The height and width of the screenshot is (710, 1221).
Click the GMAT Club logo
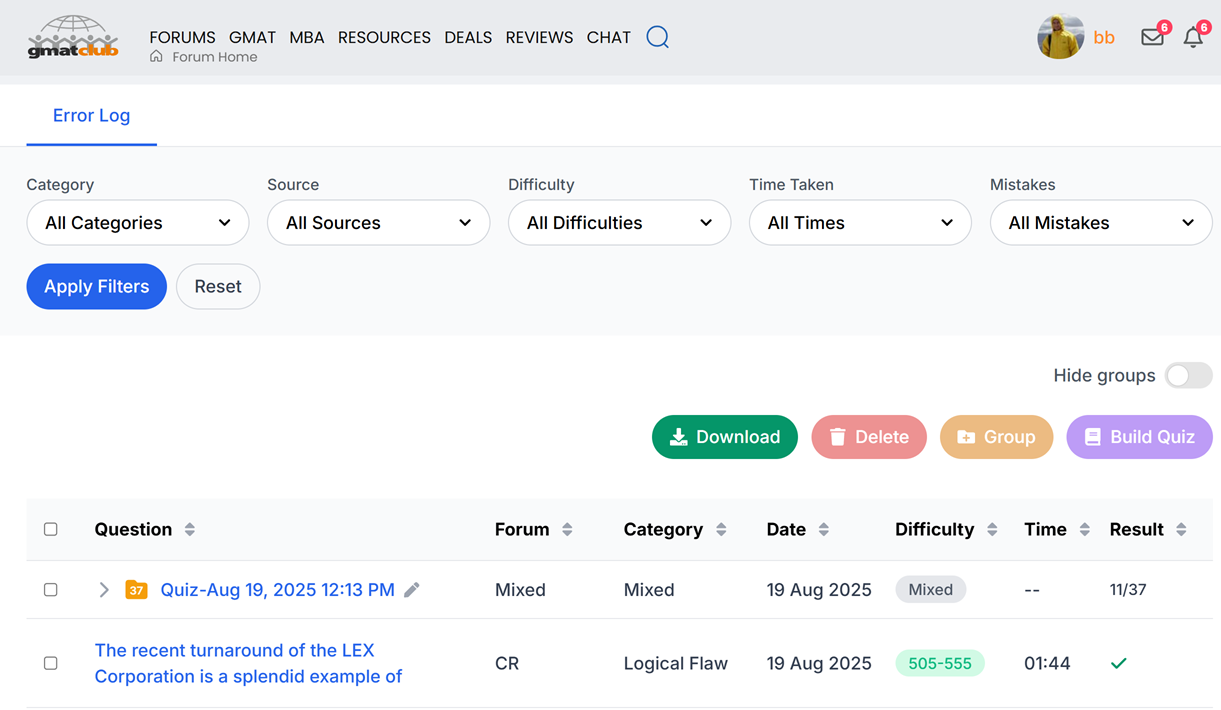coord(73,37)
